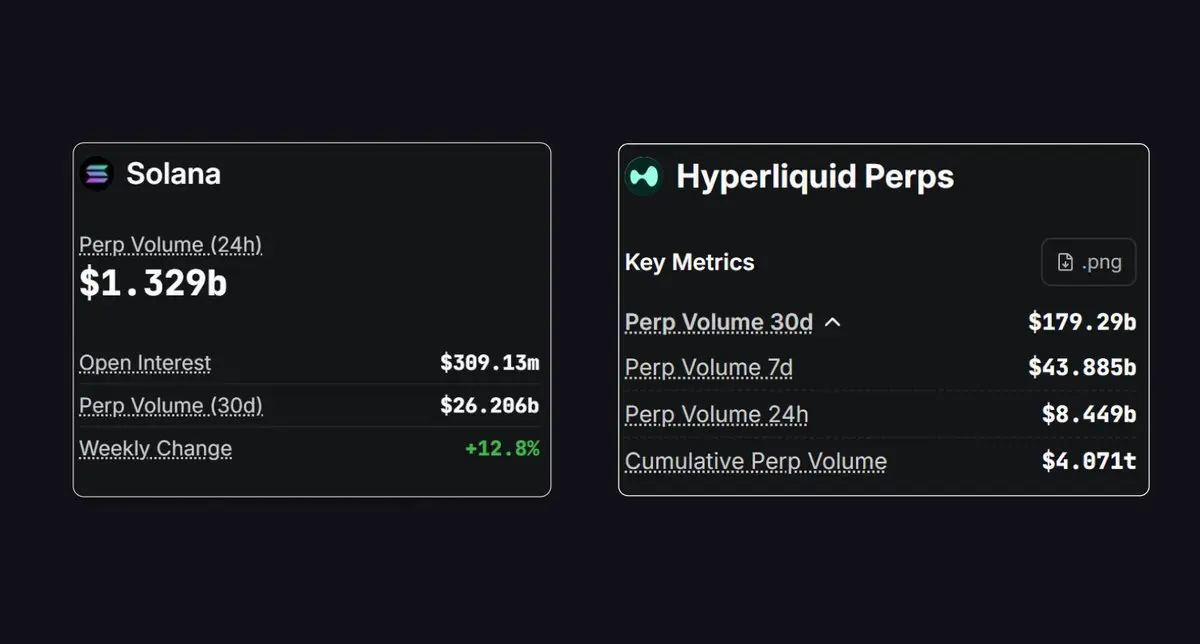Click the Solana Perp Volume (30d) label
This screenshot has height=644, width=1200.
pyautogui.click(x=171, y=406)
